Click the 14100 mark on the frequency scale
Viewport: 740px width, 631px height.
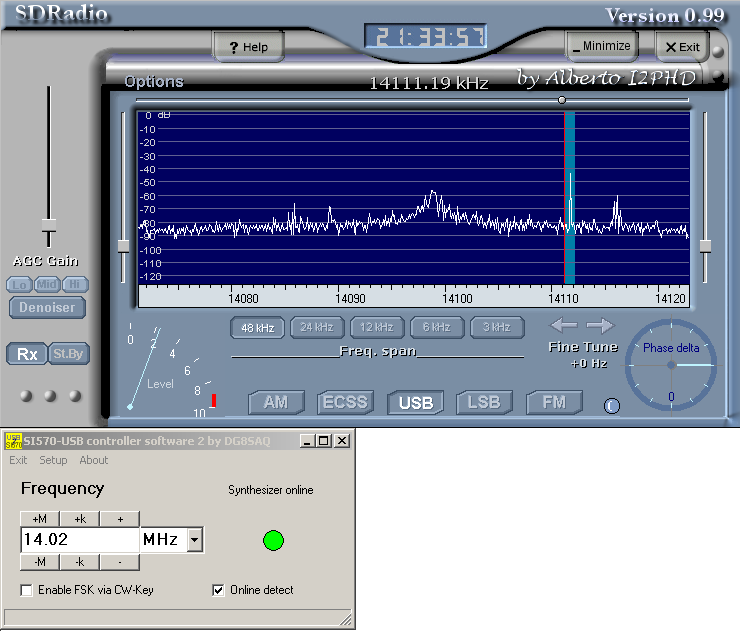(x=457, y=298)
